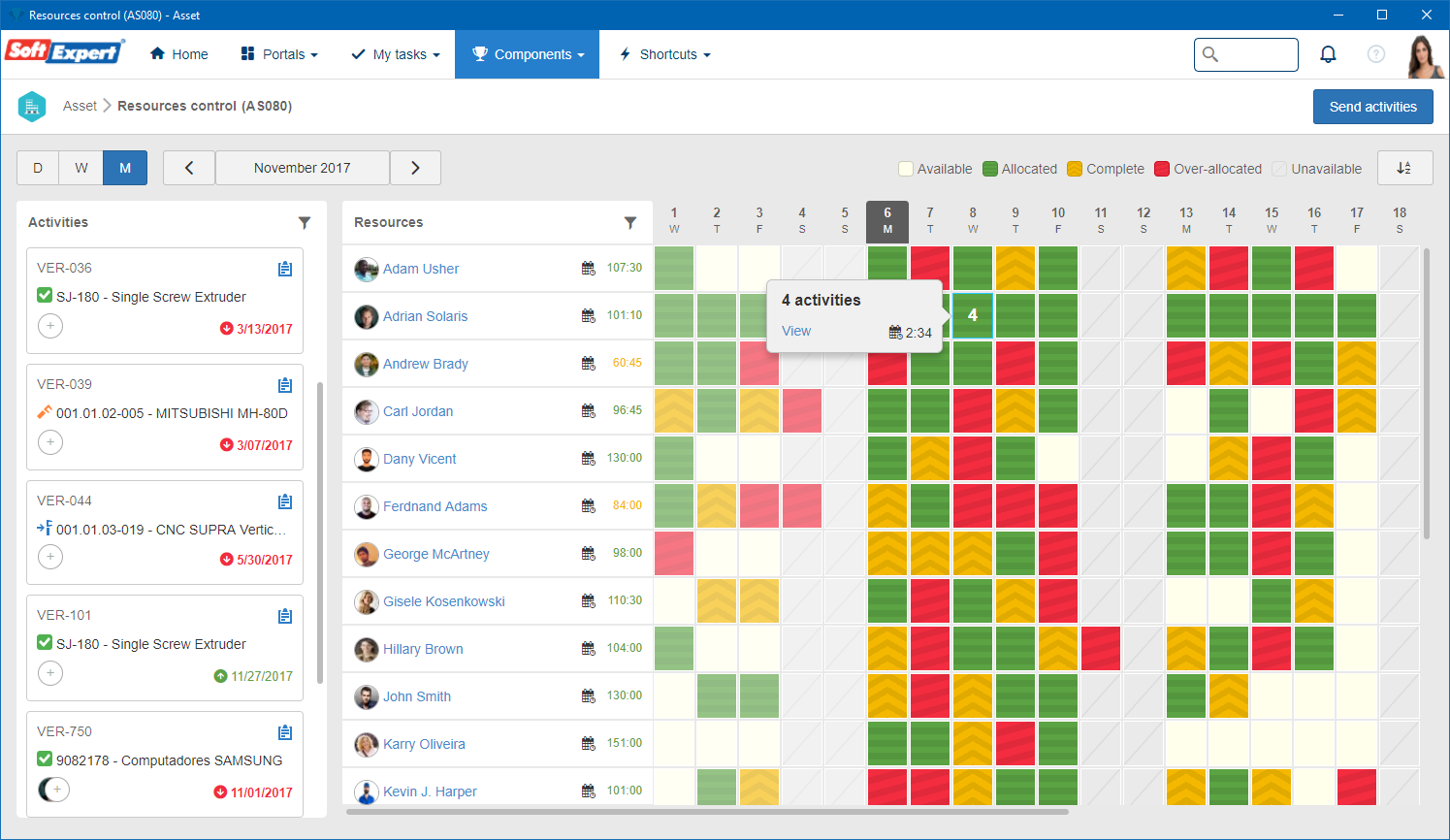
Task: Click the Send activities button
Action: (x=1372, y=107)
